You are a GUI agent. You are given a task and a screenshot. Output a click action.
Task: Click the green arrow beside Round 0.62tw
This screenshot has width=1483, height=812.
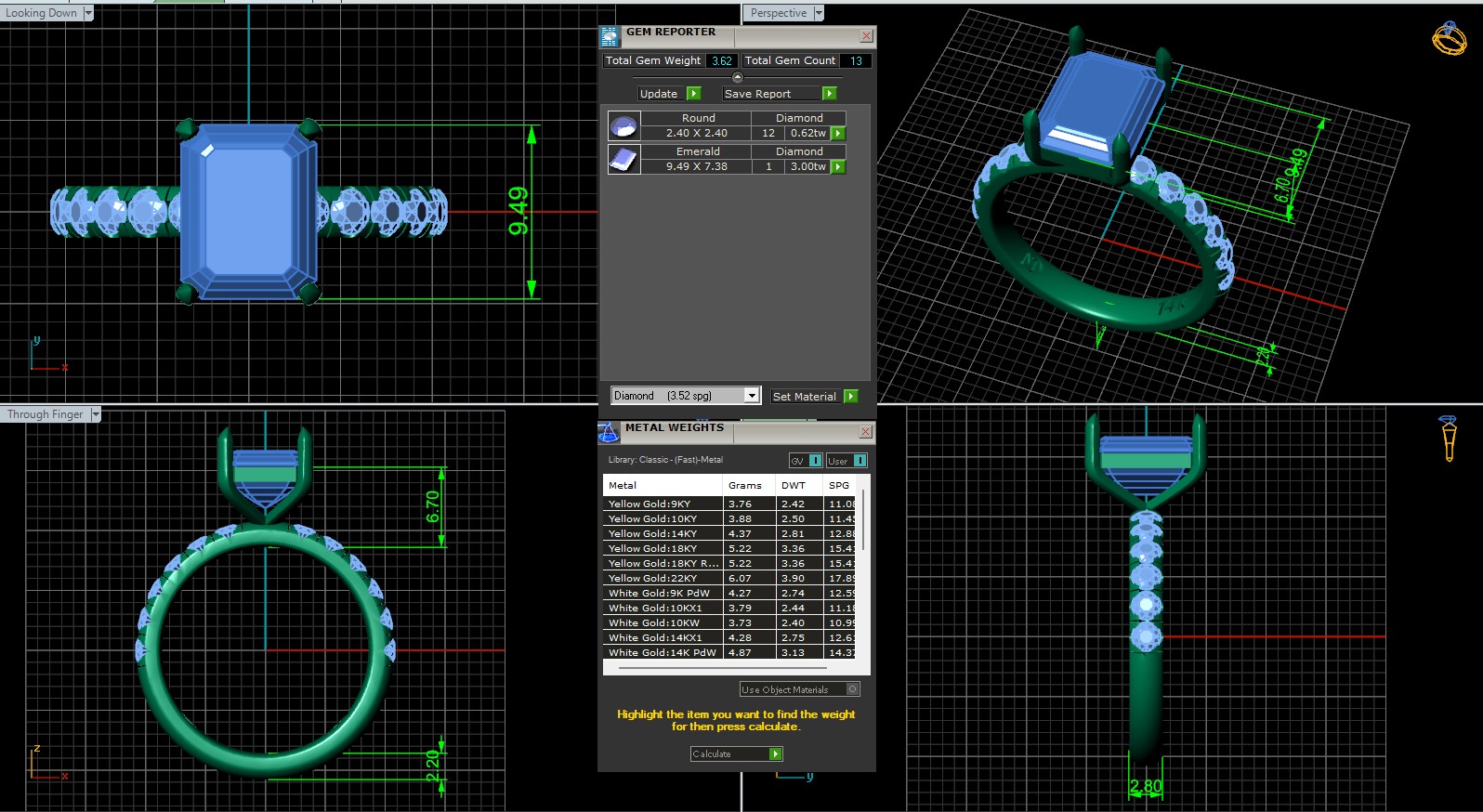click(838, 134)
